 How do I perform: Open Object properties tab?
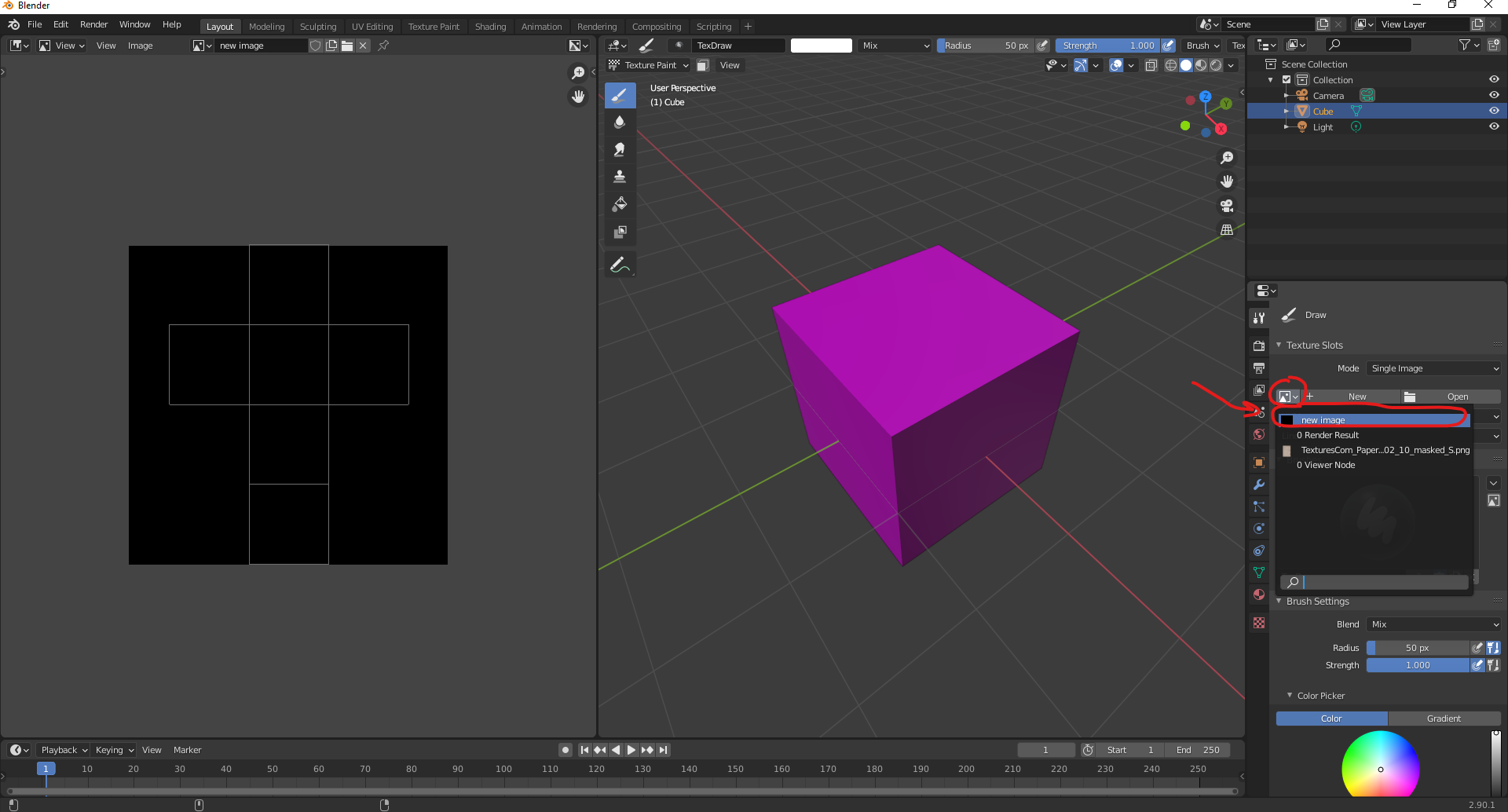point(1259,463)
